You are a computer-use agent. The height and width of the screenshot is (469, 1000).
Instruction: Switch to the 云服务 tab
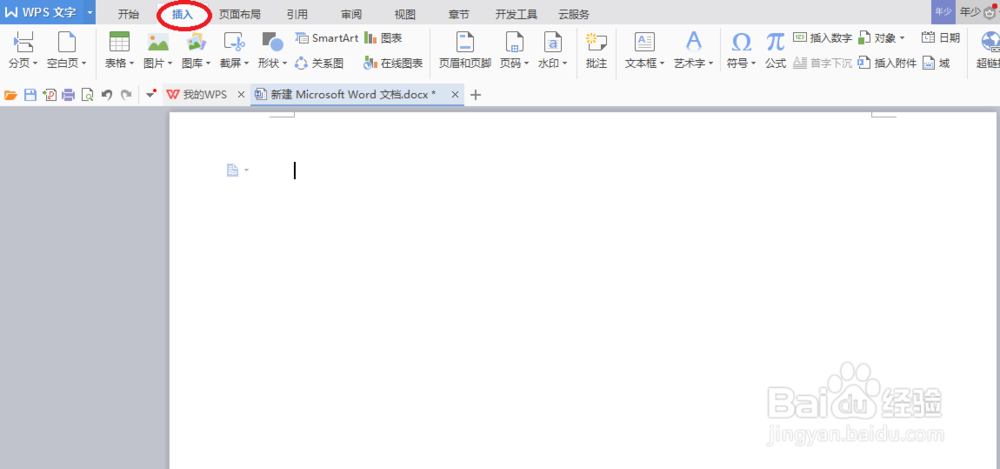click(x=574, y=14)
